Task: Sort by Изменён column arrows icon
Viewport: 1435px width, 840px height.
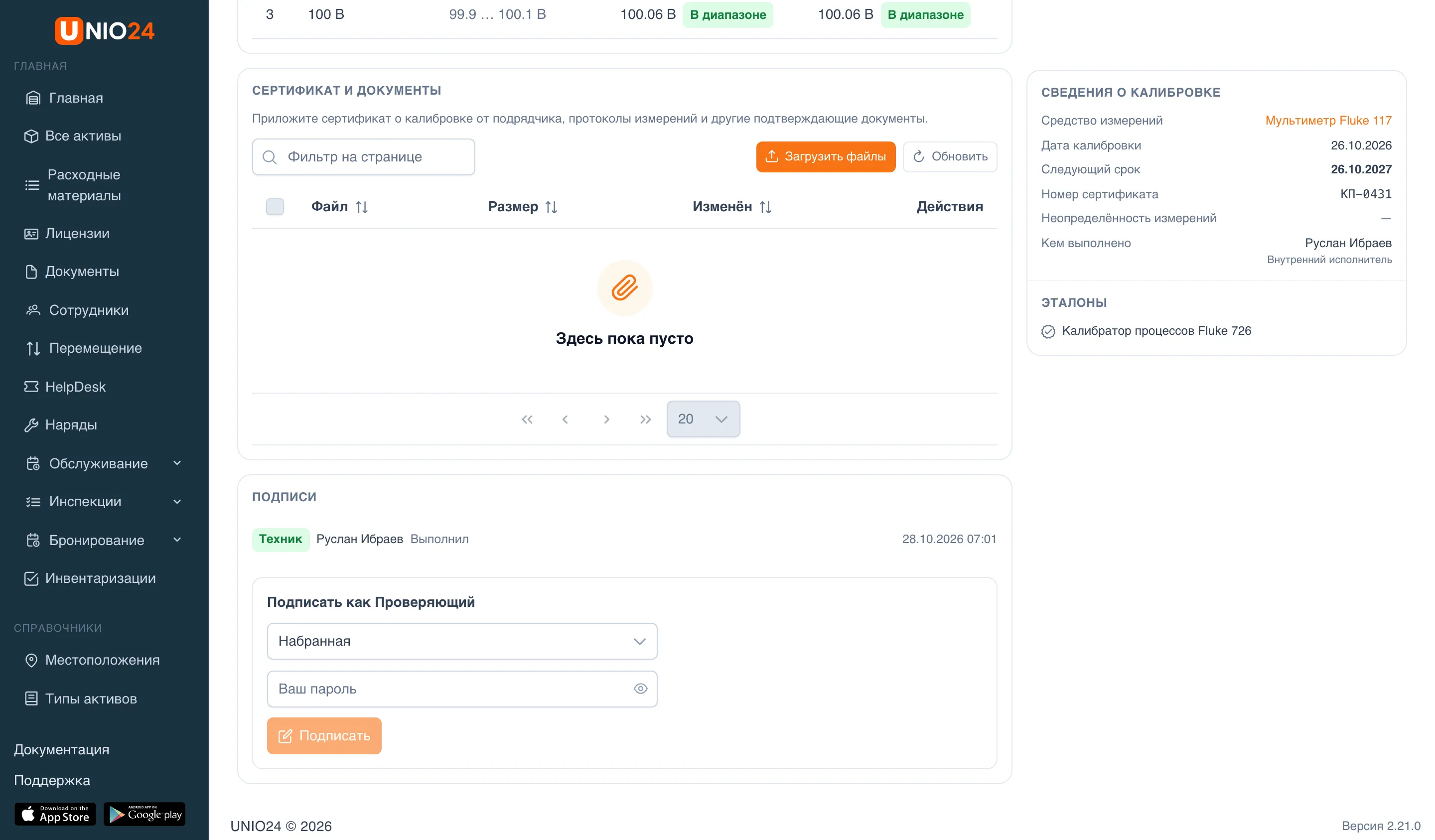Action: pos(765,207)
